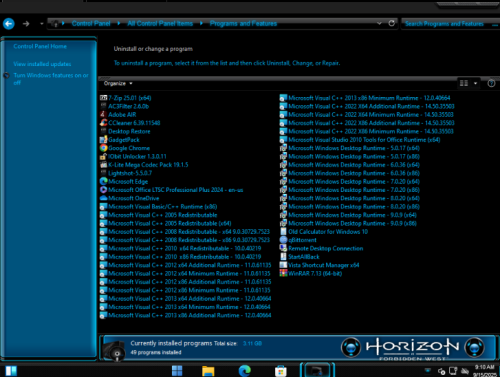The height and width of the screenshot is (377, 500).
Task: Click the Search Programs and Features box
Action: click(x=447, y=24)
